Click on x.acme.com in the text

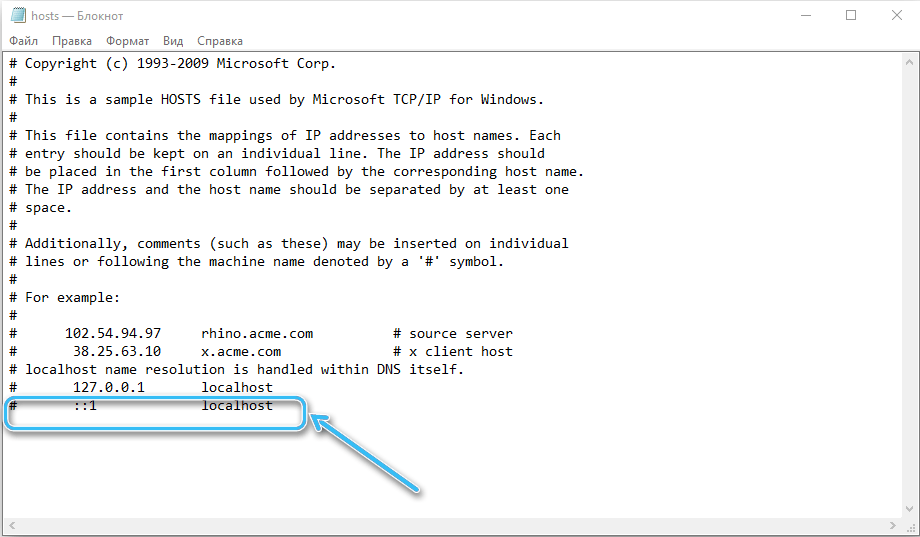point(241,351)
